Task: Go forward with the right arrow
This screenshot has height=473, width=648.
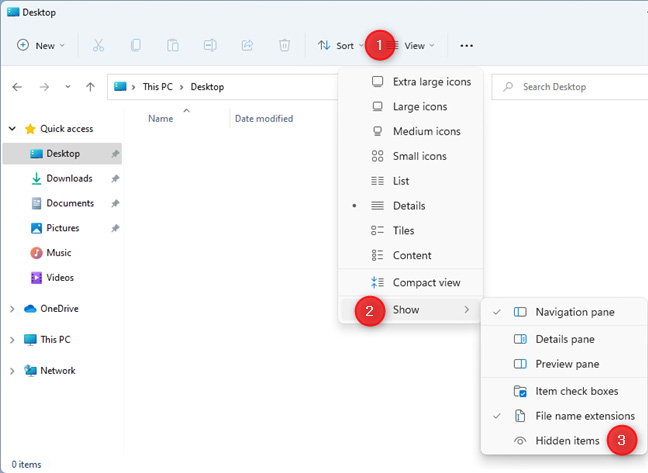Action: pyautogui.click(x=44, y=87)
